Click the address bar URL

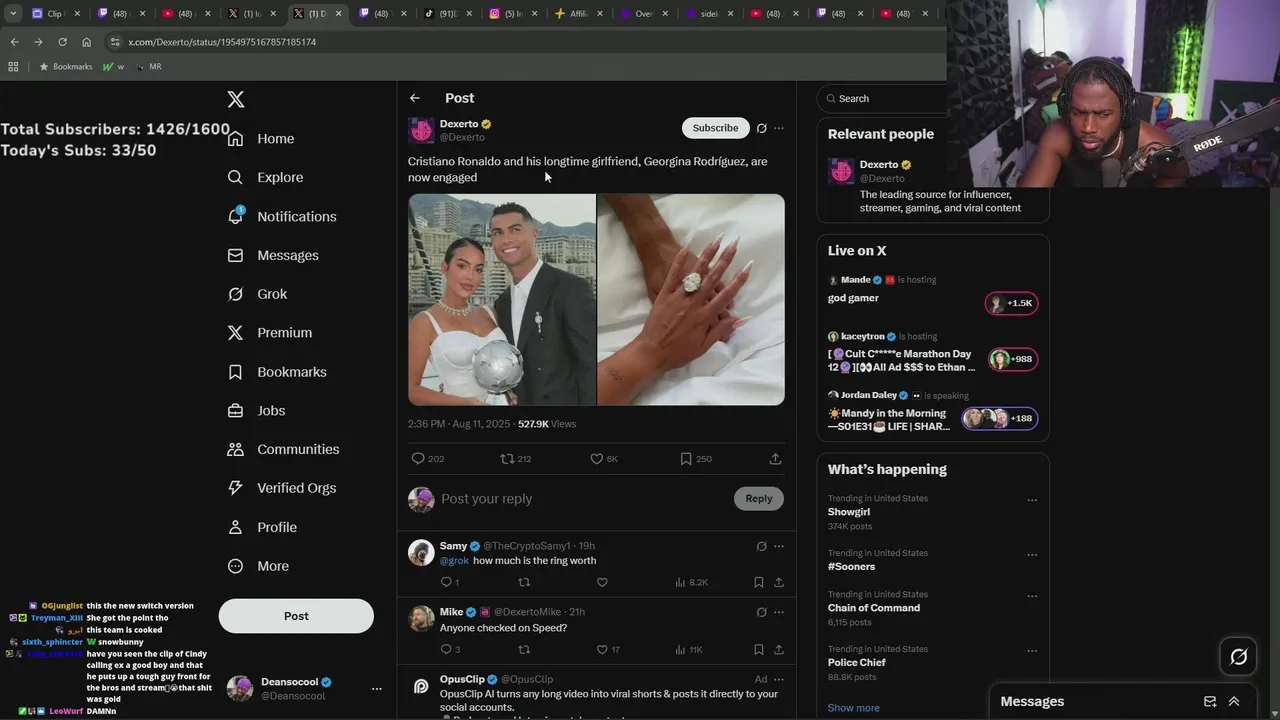[222, 42]
